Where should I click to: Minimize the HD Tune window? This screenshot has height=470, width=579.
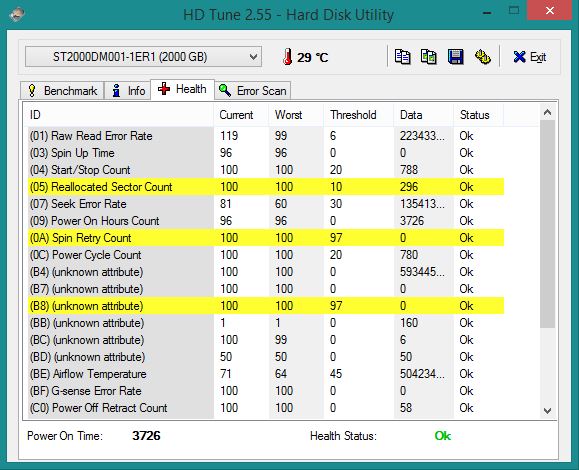[487, 13]
